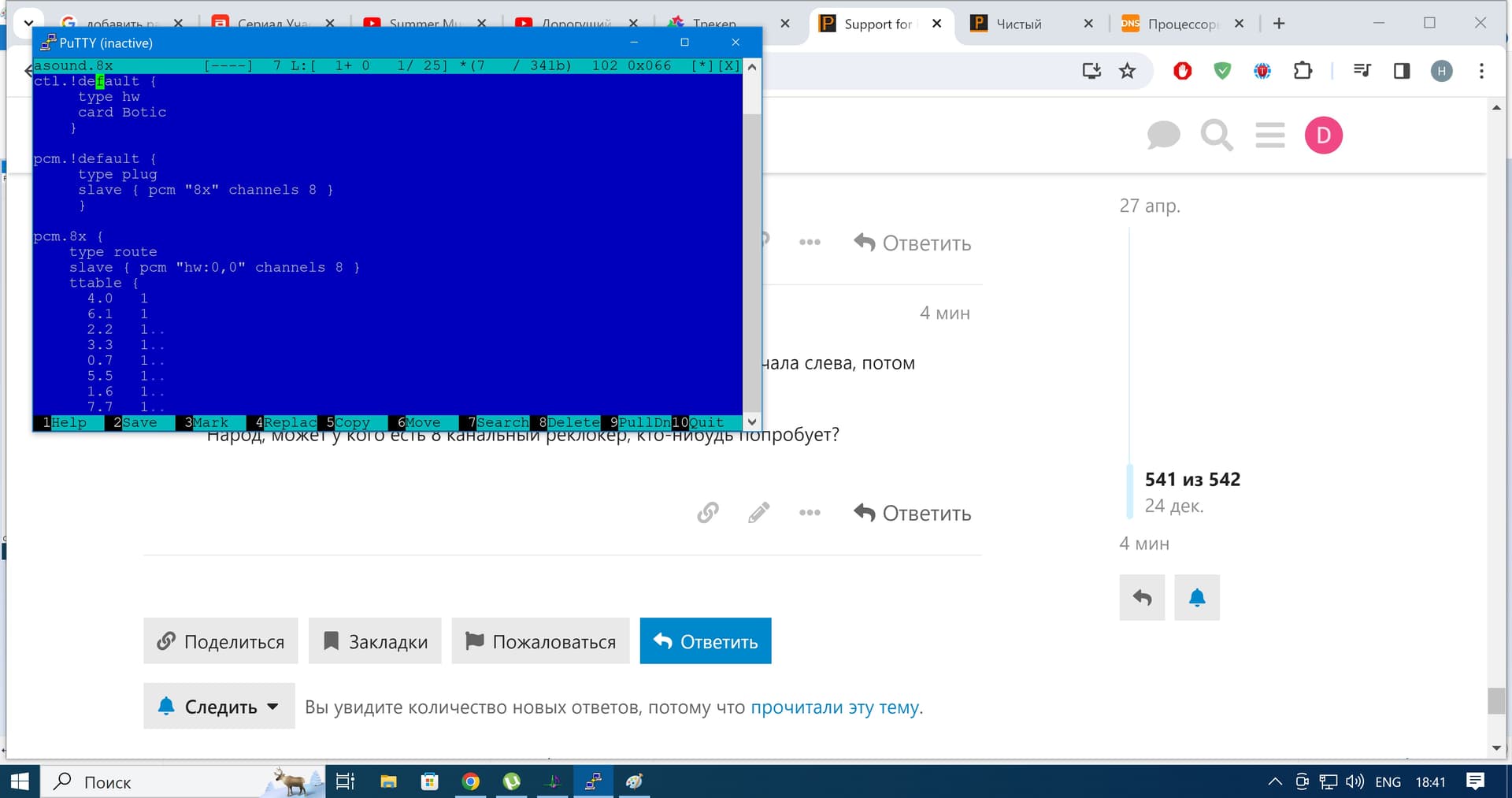Edit the post with pencil icon

click(x=758, y=513)
